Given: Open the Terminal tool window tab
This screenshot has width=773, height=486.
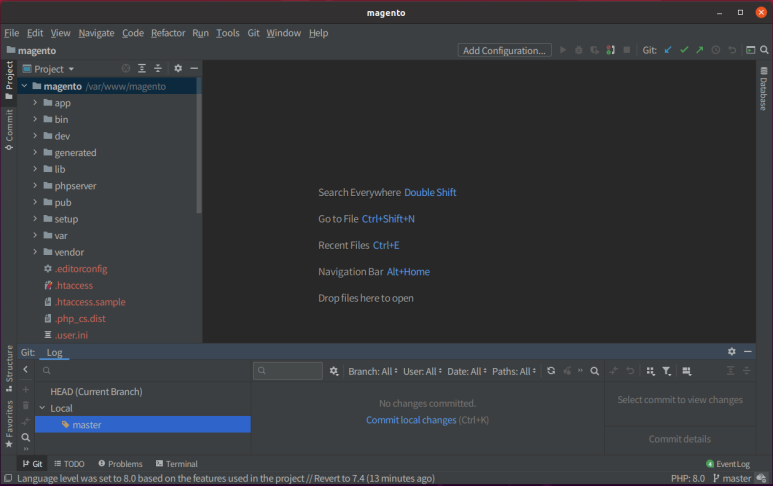Looking at the screenshot, I should tap(176, 464).
